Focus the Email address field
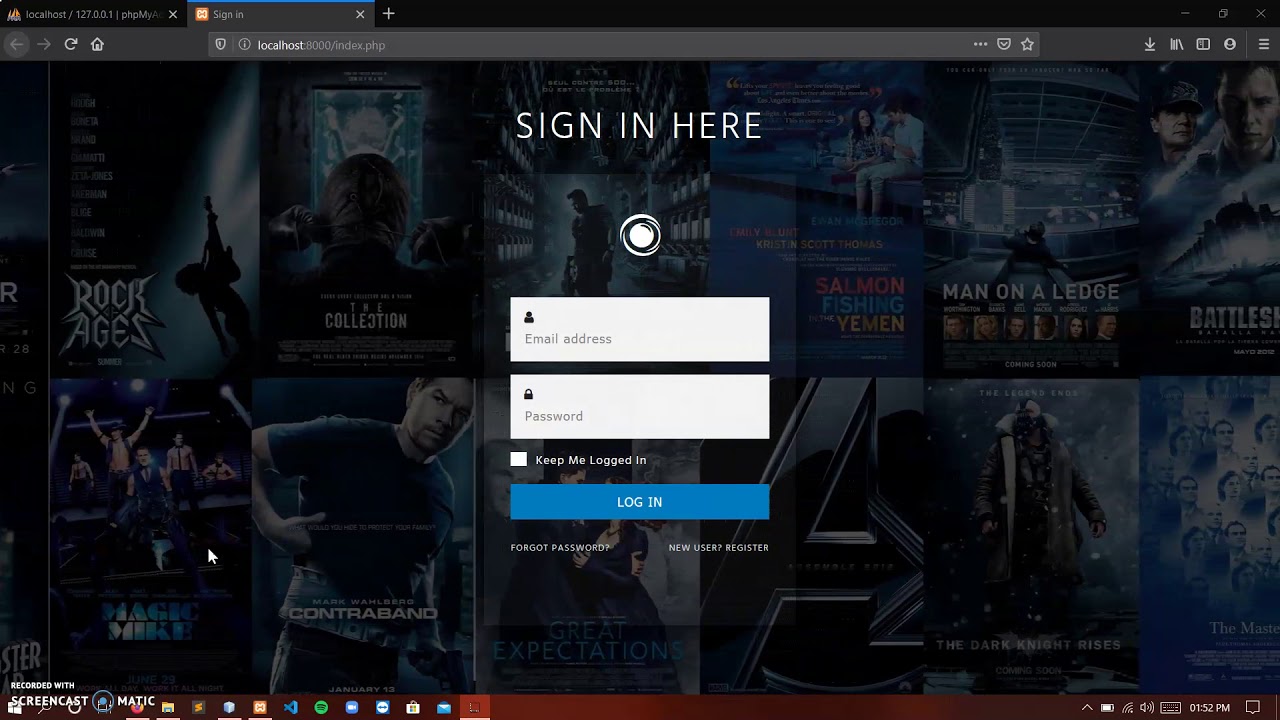 coord(640,329)
